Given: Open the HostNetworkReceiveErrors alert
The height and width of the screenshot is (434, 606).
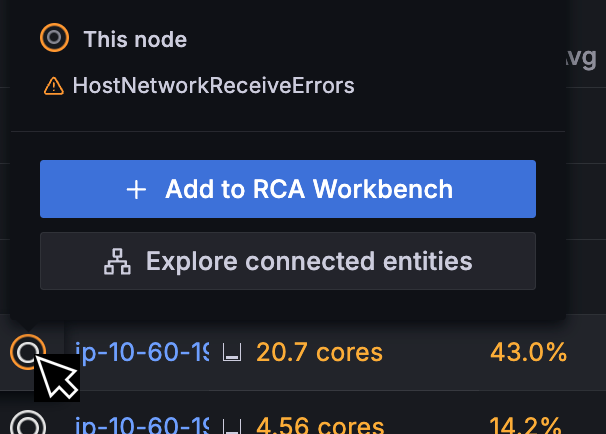Looking at the screenshot, I should [213, 86].
